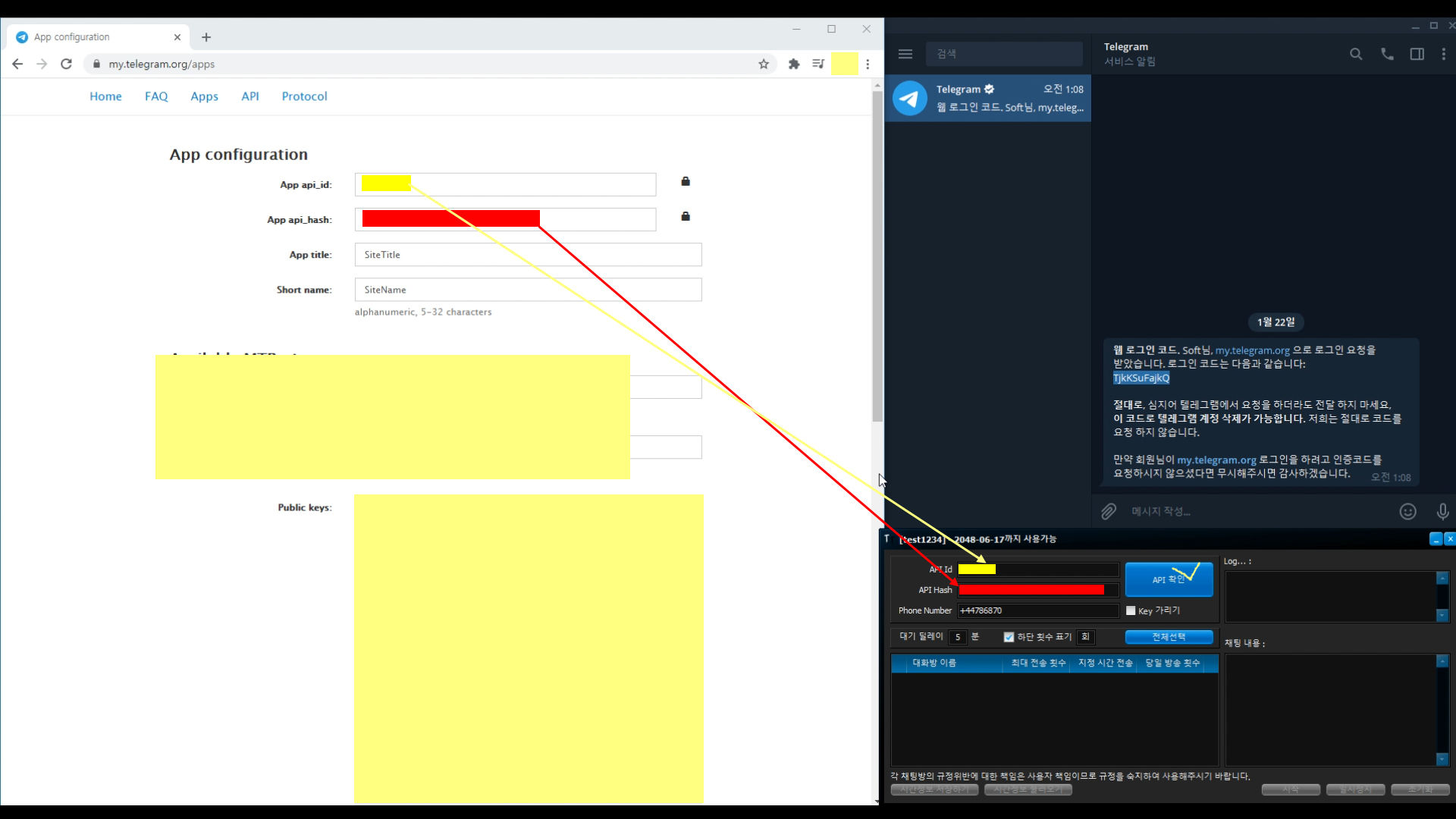The width and height of the screenshot is (1456, 819).
Task: Close the App configuration tab
Action: click(x=177, y=37)
